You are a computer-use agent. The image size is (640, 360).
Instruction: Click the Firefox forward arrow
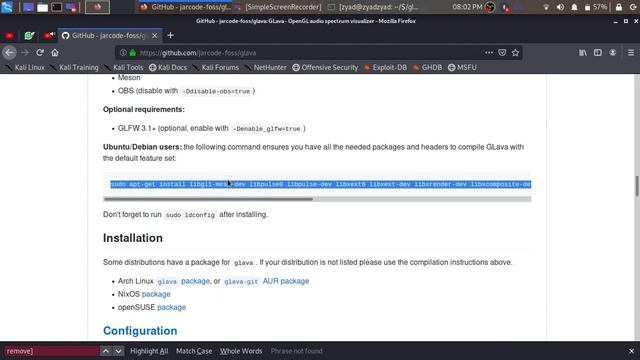(25, 53)
